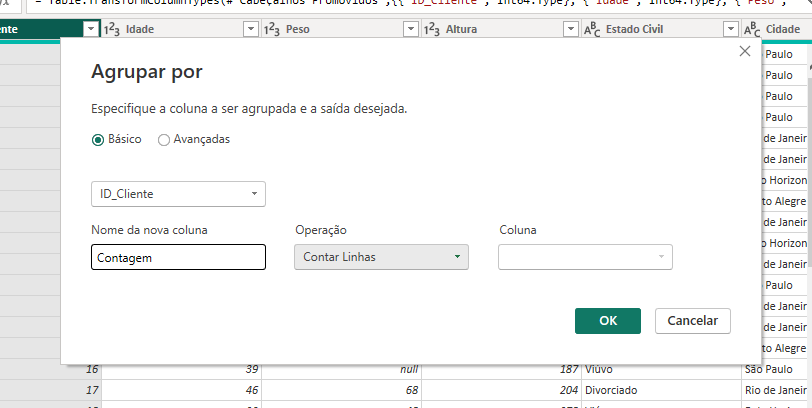Open the ID_Cliente grouping column dropdown
Viewport: 812px width, 408px height.
178,194
